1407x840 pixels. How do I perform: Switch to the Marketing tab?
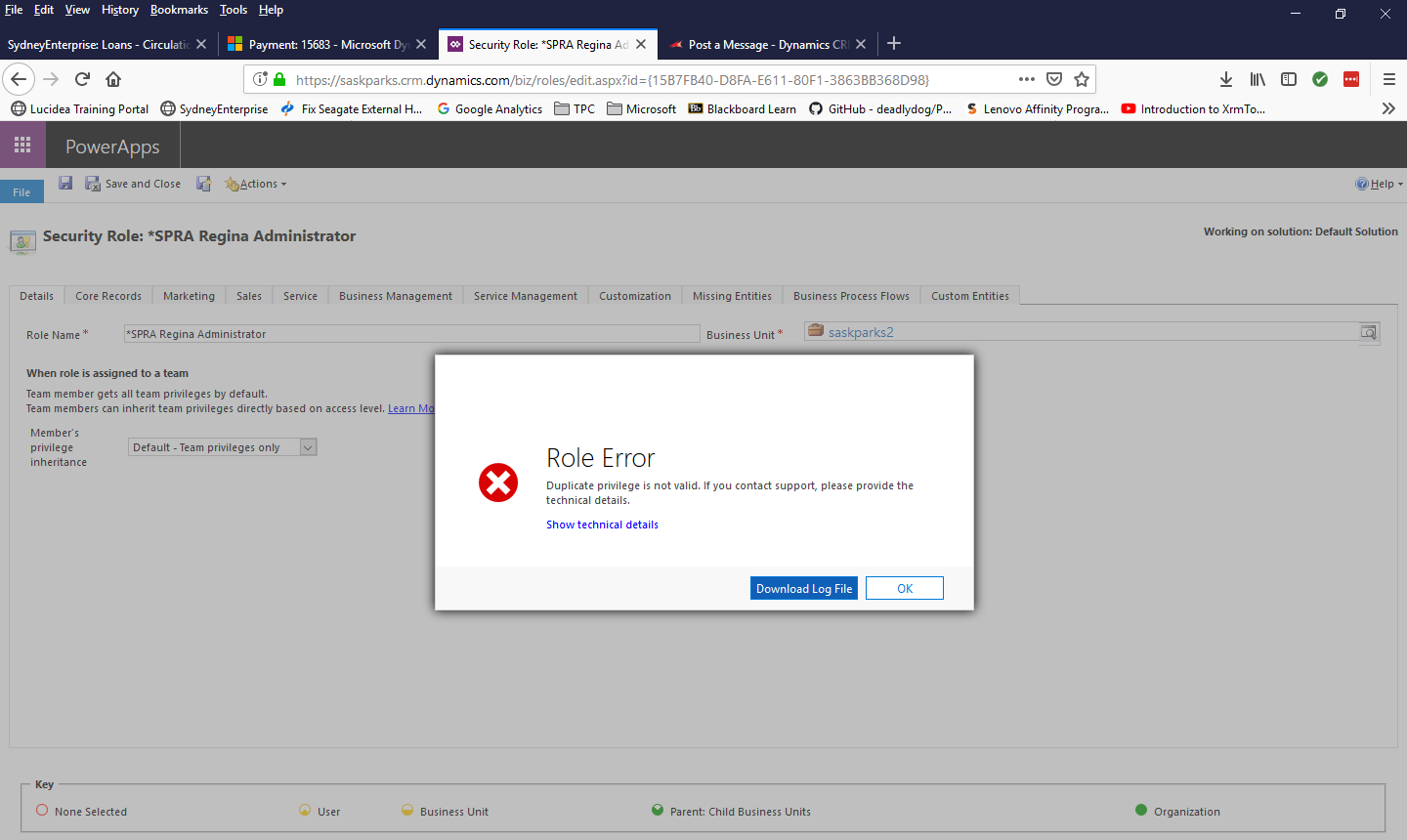pyautogui.click(x=189, y=296)
